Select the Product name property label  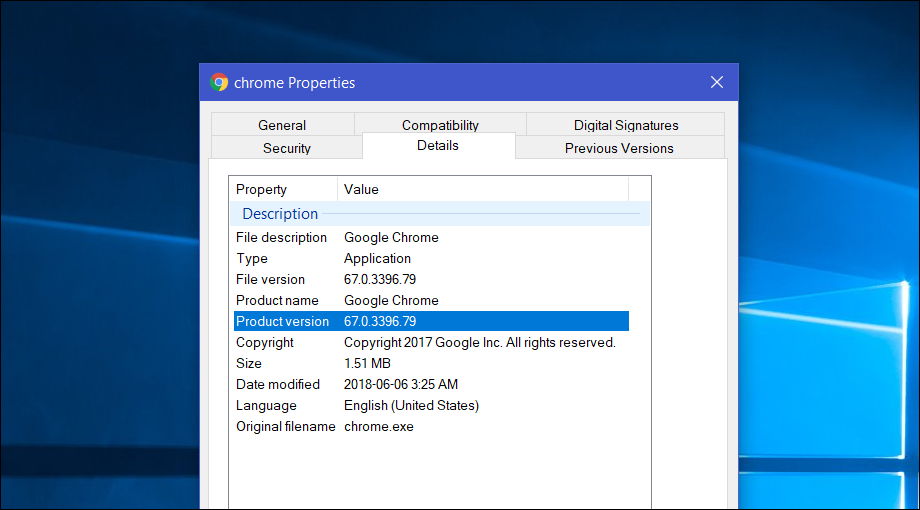coord(277,300)
